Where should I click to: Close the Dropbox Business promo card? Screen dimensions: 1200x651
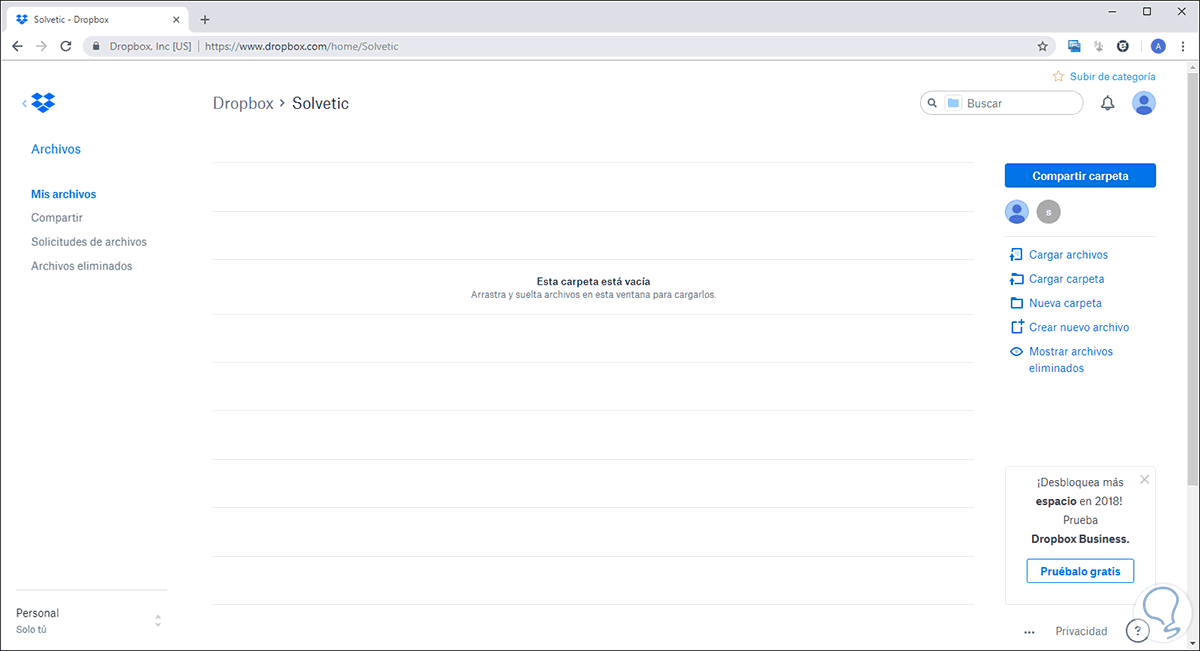pyautogui.click(x=1145, y=479)
